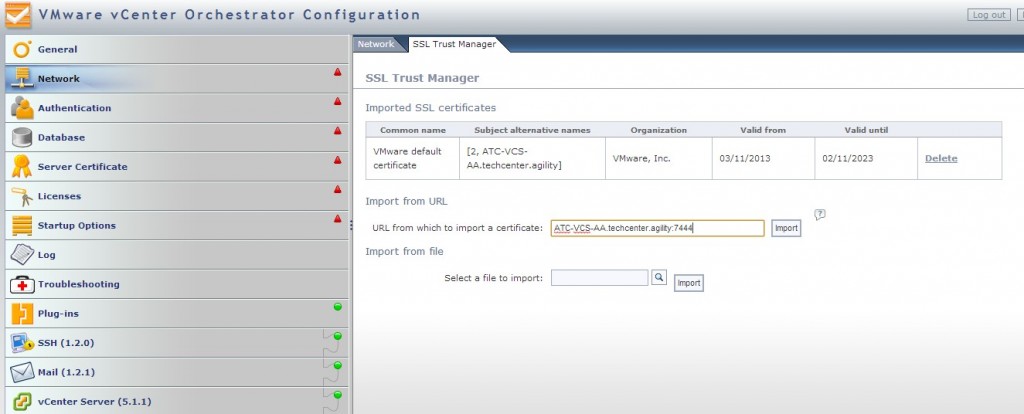Click the Valid from column header
This screenshot has height=414, width=1024.
tap(763, 130)
